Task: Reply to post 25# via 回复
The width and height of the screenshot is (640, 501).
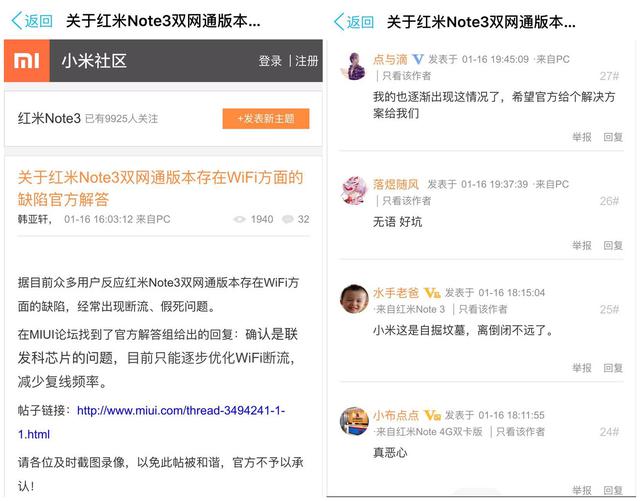Action: [613, 368]
